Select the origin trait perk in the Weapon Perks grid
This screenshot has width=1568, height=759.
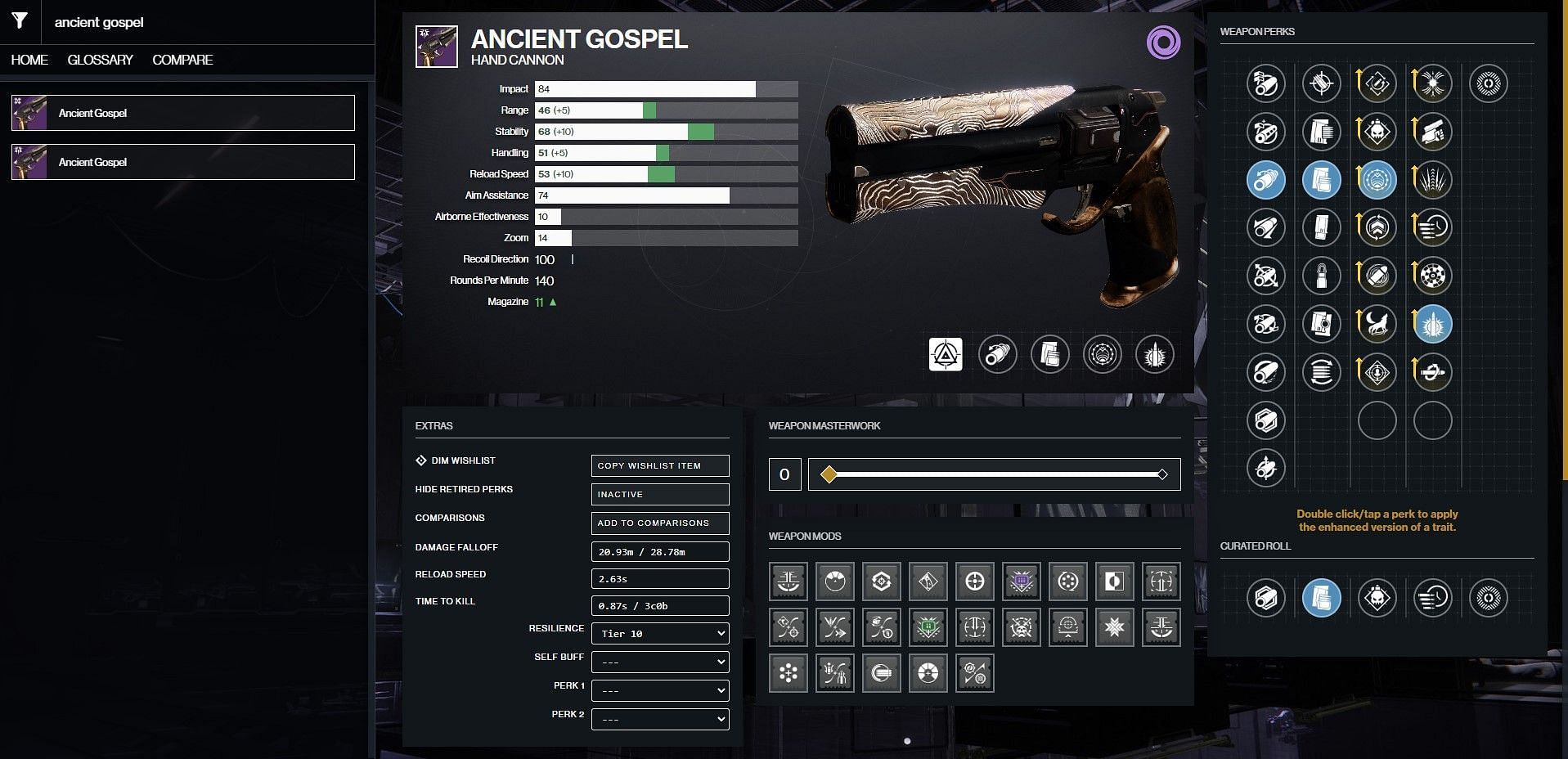[x=1489, y=83]
